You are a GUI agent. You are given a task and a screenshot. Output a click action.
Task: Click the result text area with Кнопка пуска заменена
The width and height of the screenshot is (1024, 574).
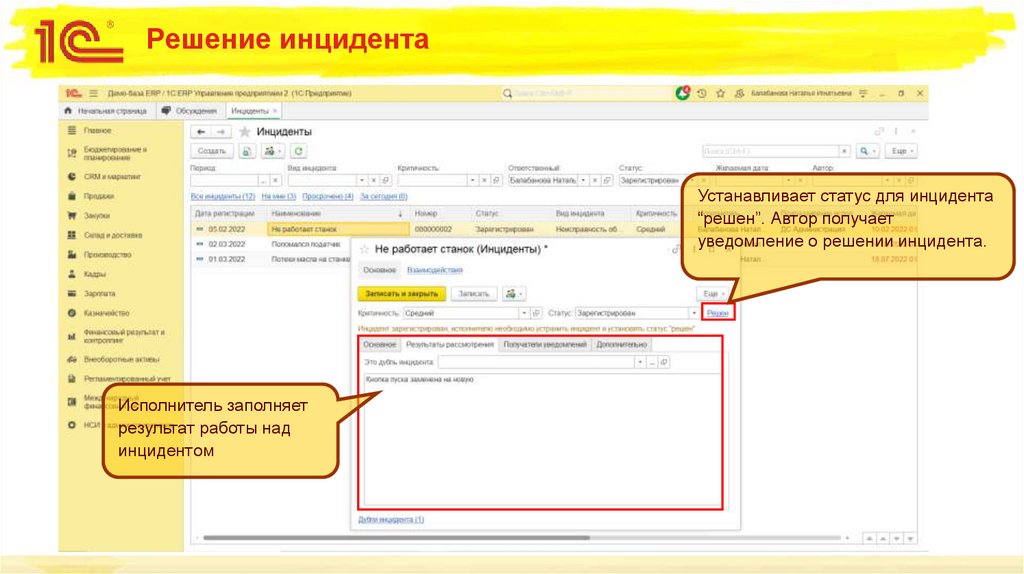pos(542,439)
